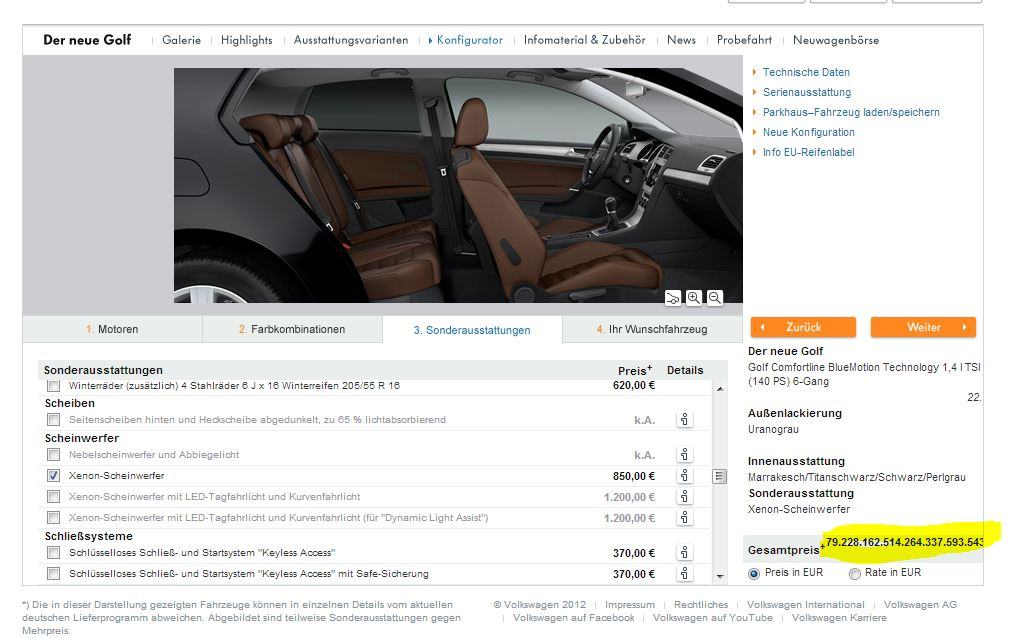1035x638 pixels.
Task: Open the Farbkombinationen tab
Action: pos(292,329)
